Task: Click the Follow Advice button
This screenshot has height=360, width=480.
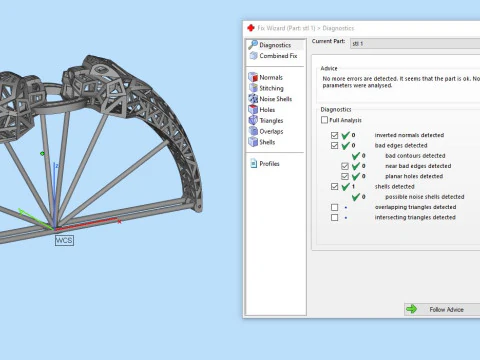Action: coord(442,309)
